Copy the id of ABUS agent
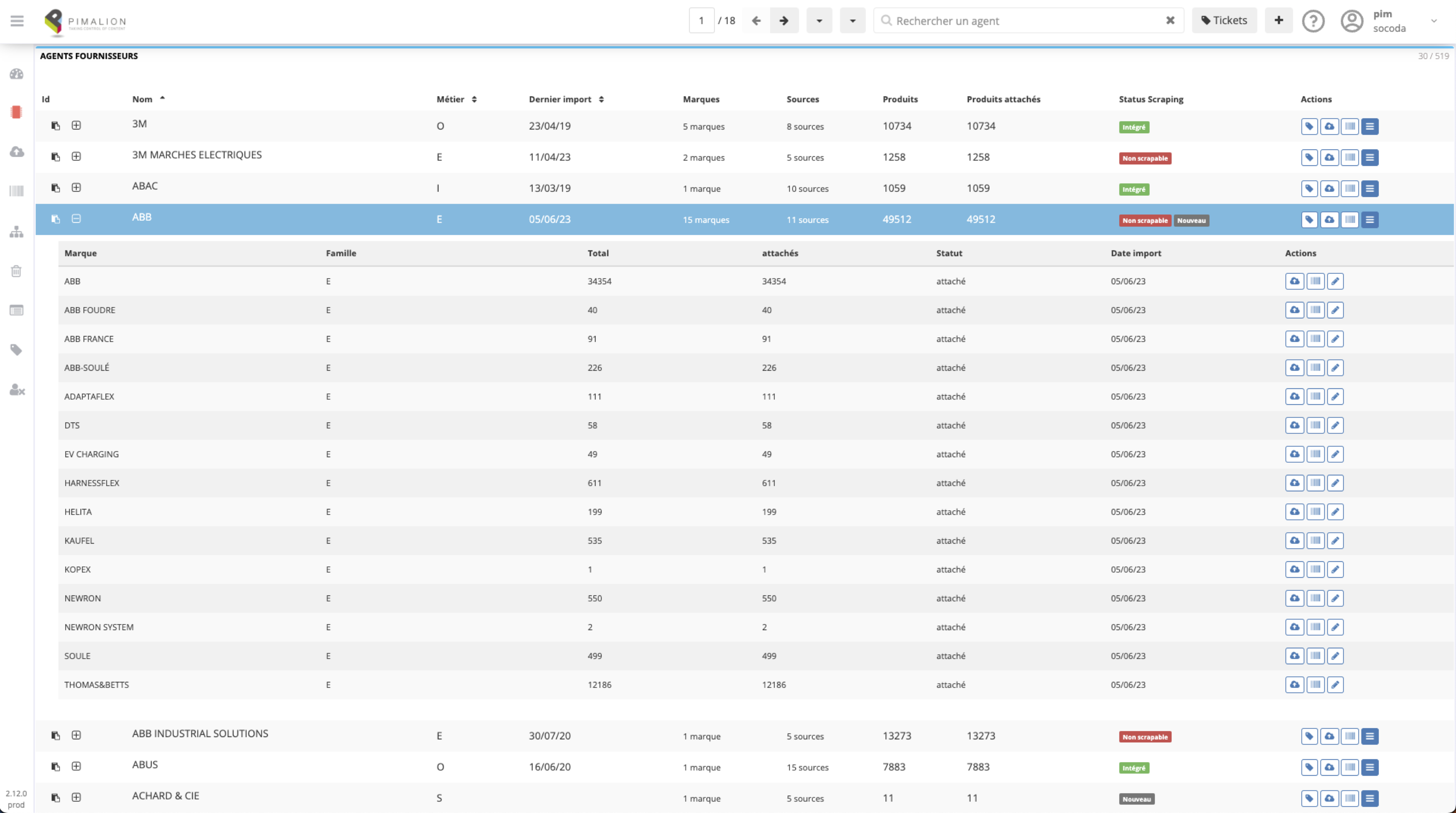Image resolution: width=1456 pixels, height=813 pixels. tap(55, 767)
